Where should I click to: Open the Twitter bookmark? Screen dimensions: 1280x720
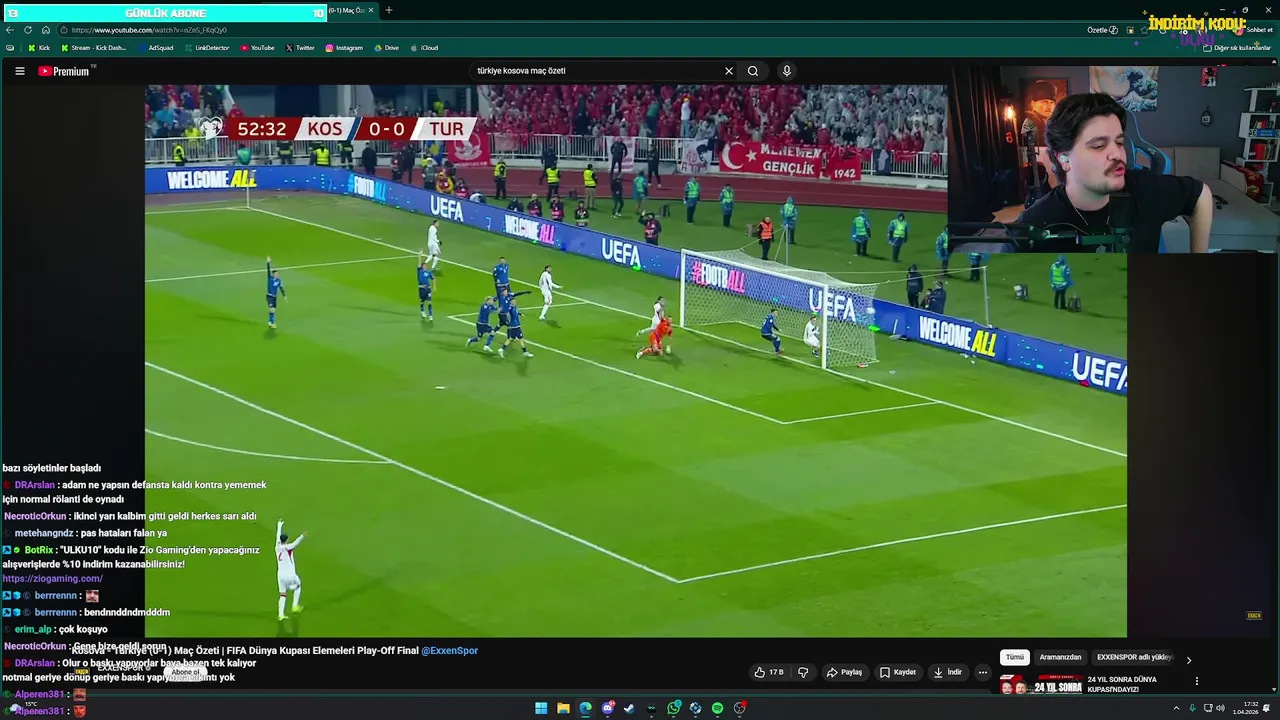[300, 48]
